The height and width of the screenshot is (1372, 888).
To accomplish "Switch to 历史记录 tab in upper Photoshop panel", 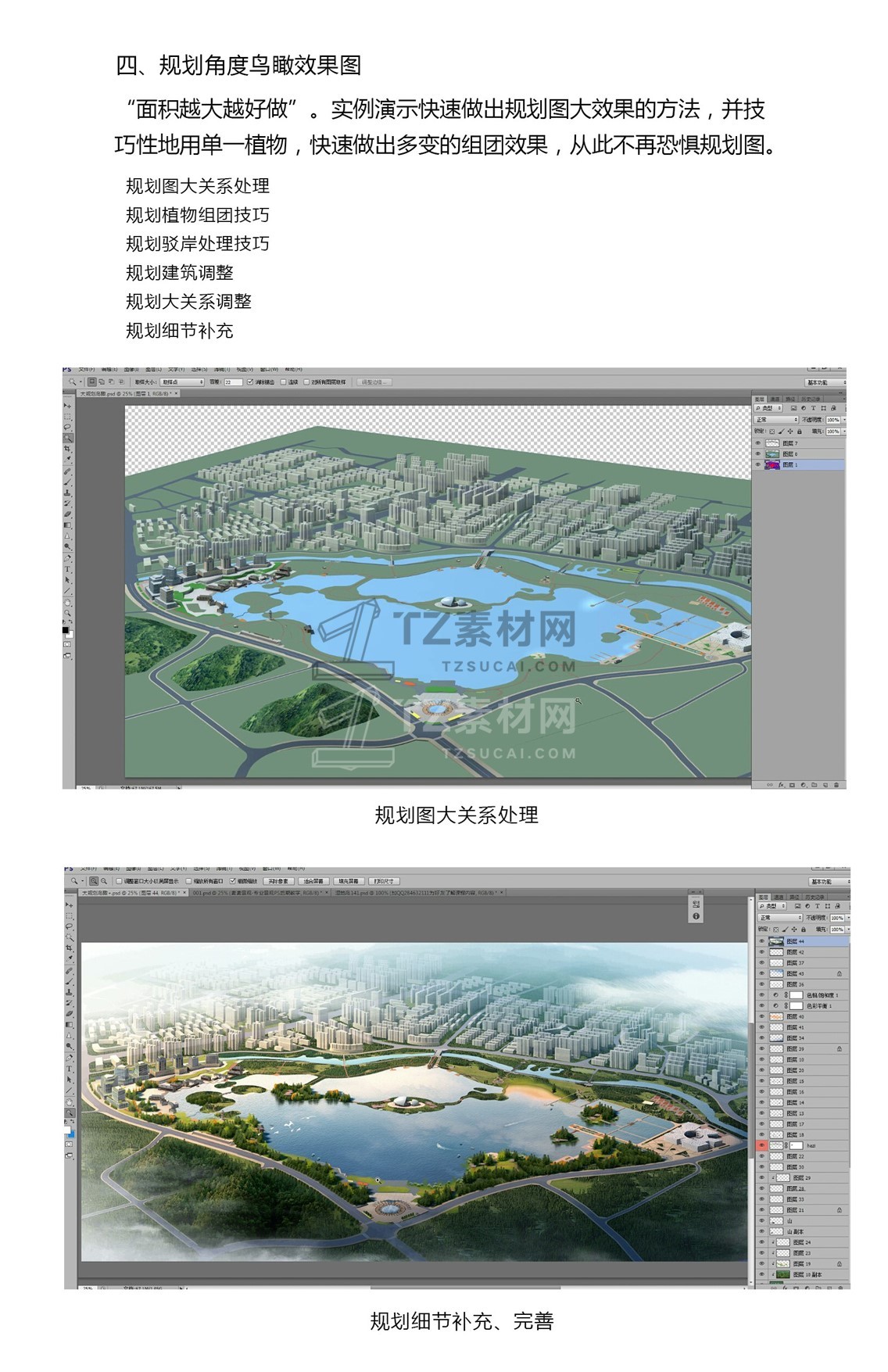I will [811, 399].
